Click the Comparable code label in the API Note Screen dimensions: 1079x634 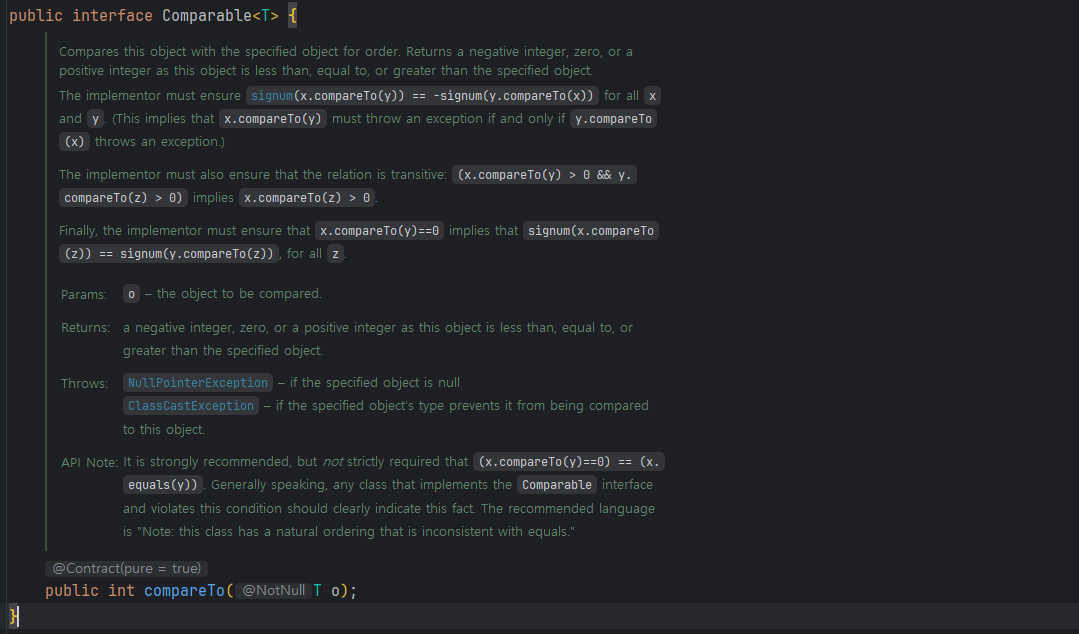pyautogui.click(x=557, y=485)
